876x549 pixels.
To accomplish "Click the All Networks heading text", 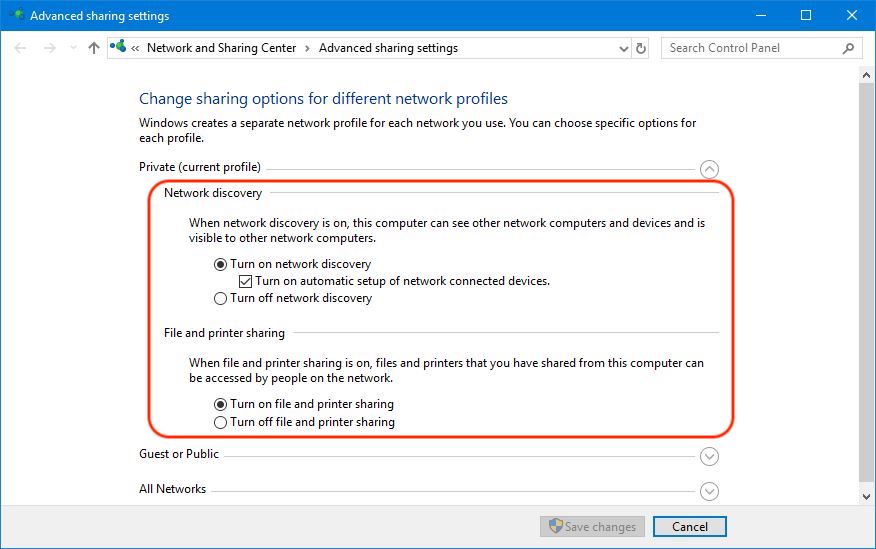I will coord(173,489).
